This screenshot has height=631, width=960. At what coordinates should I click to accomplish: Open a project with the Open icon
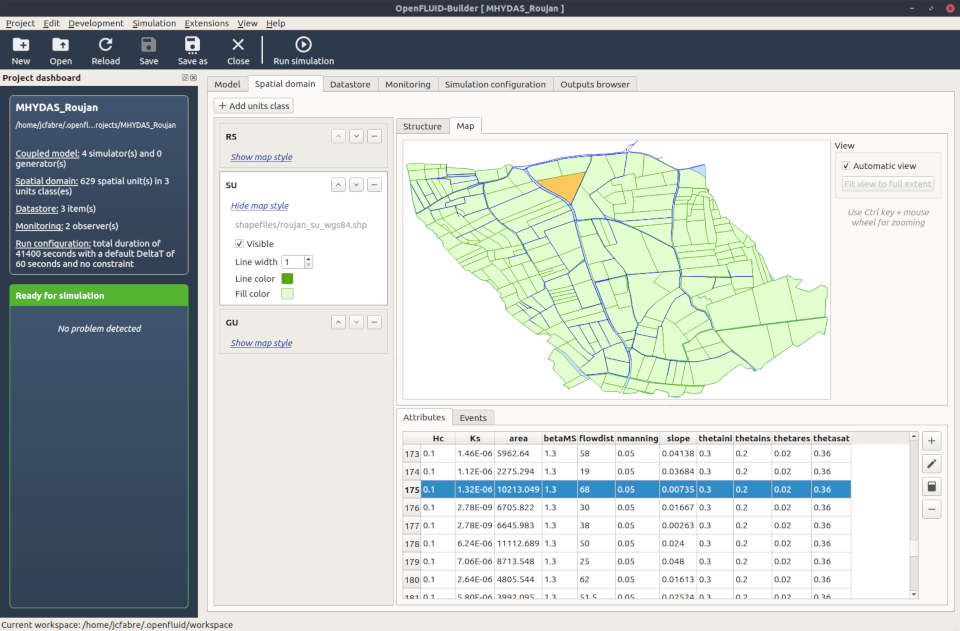[x=61, y=45]
